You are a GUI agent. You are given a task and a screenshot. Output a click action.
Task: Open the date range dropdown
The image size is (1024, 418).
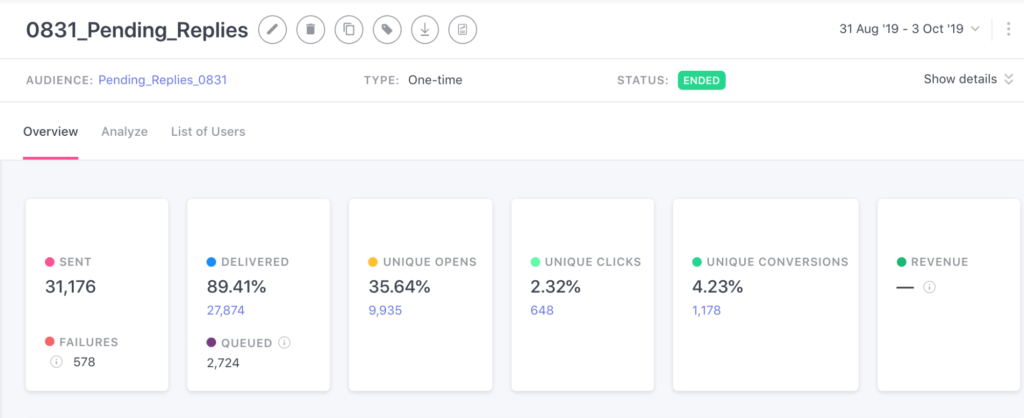tap(910, 29)
